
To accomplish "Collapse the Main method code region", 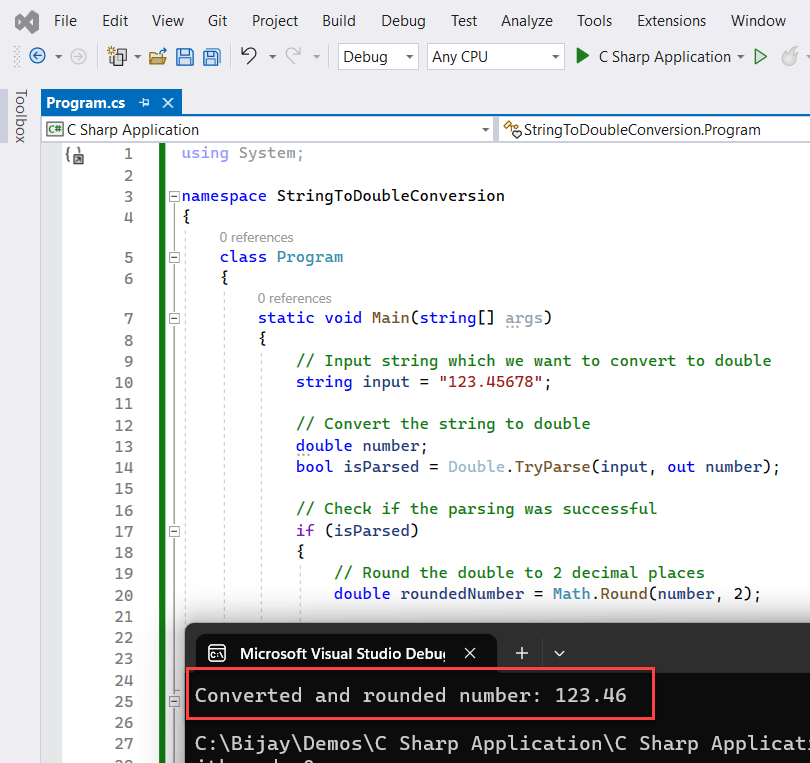I will [x=174, y=318].
